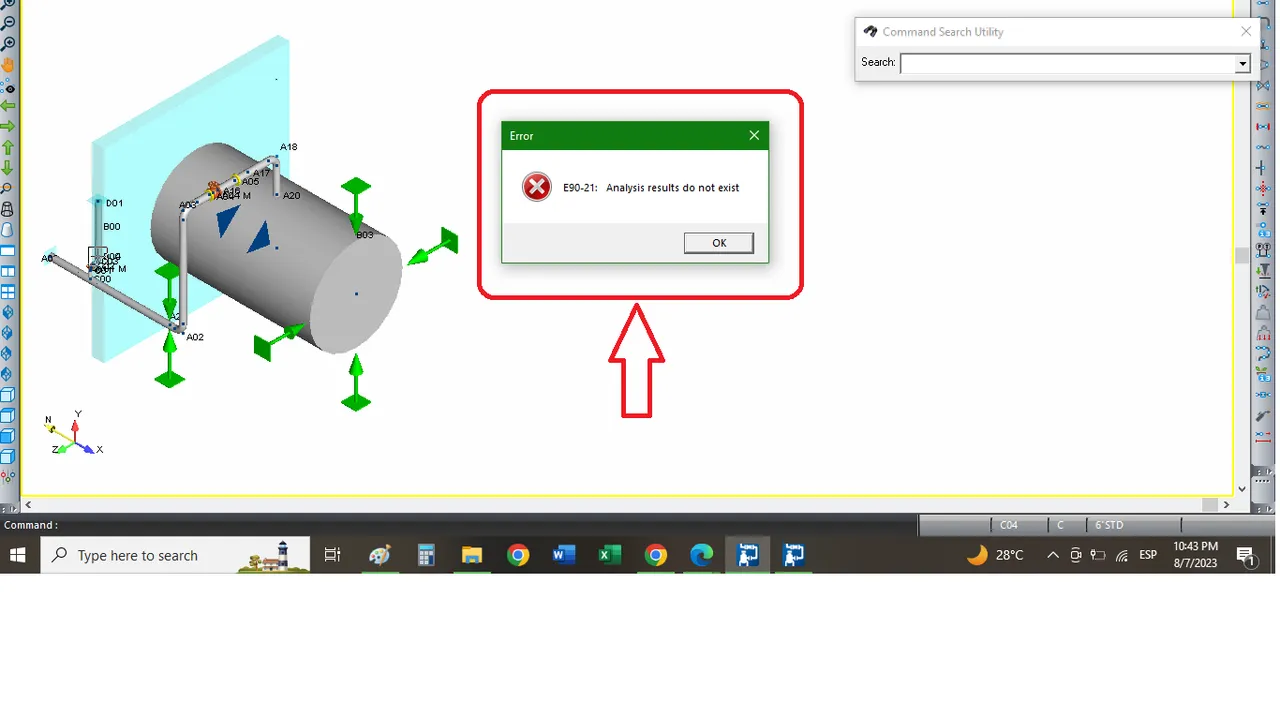Show hidden system tray icons chevron

(1053, 555)
